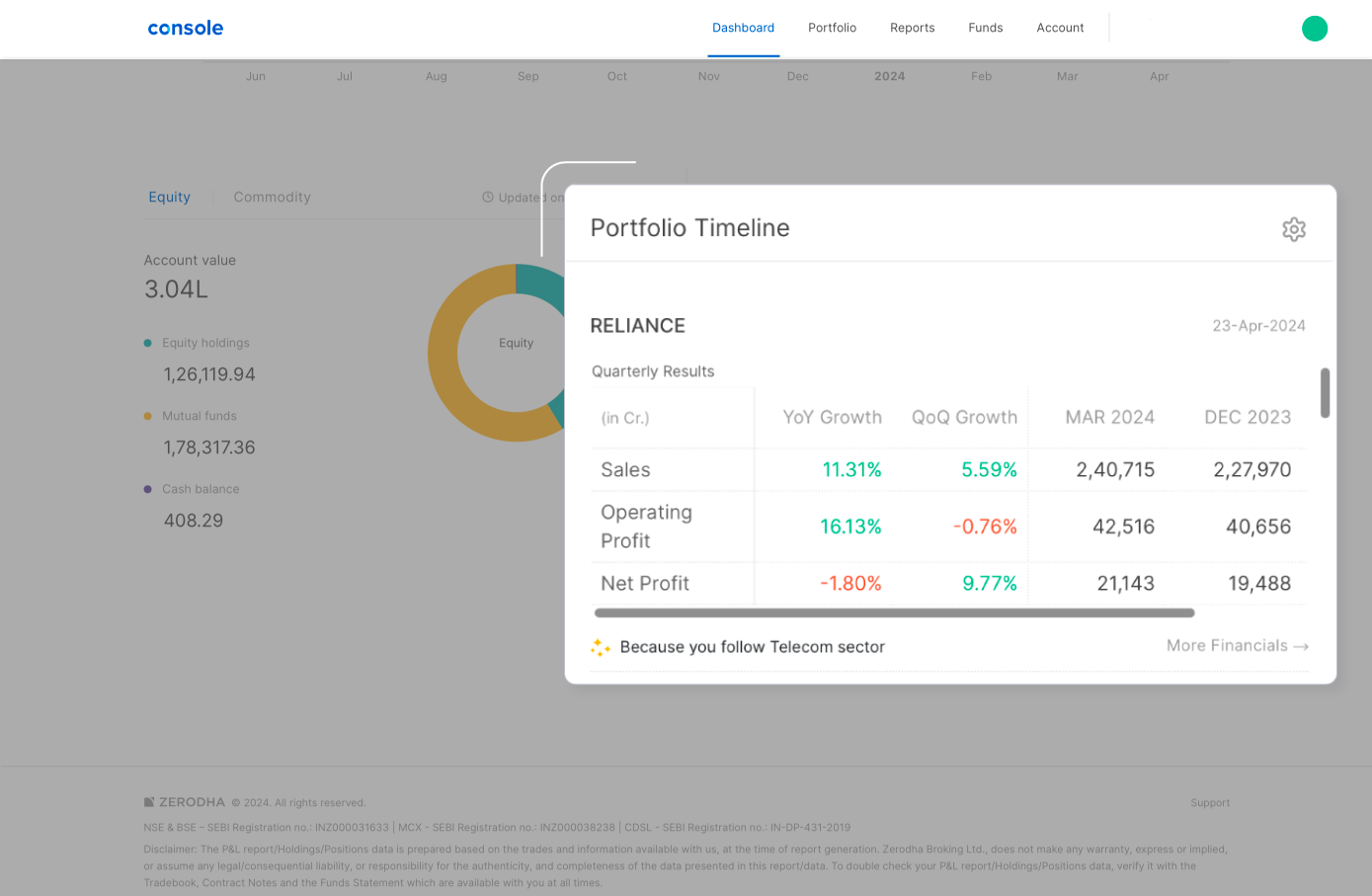Switch to the Equity tab
This screenshot has height=896, width=1372.
[x=169, y=197]
